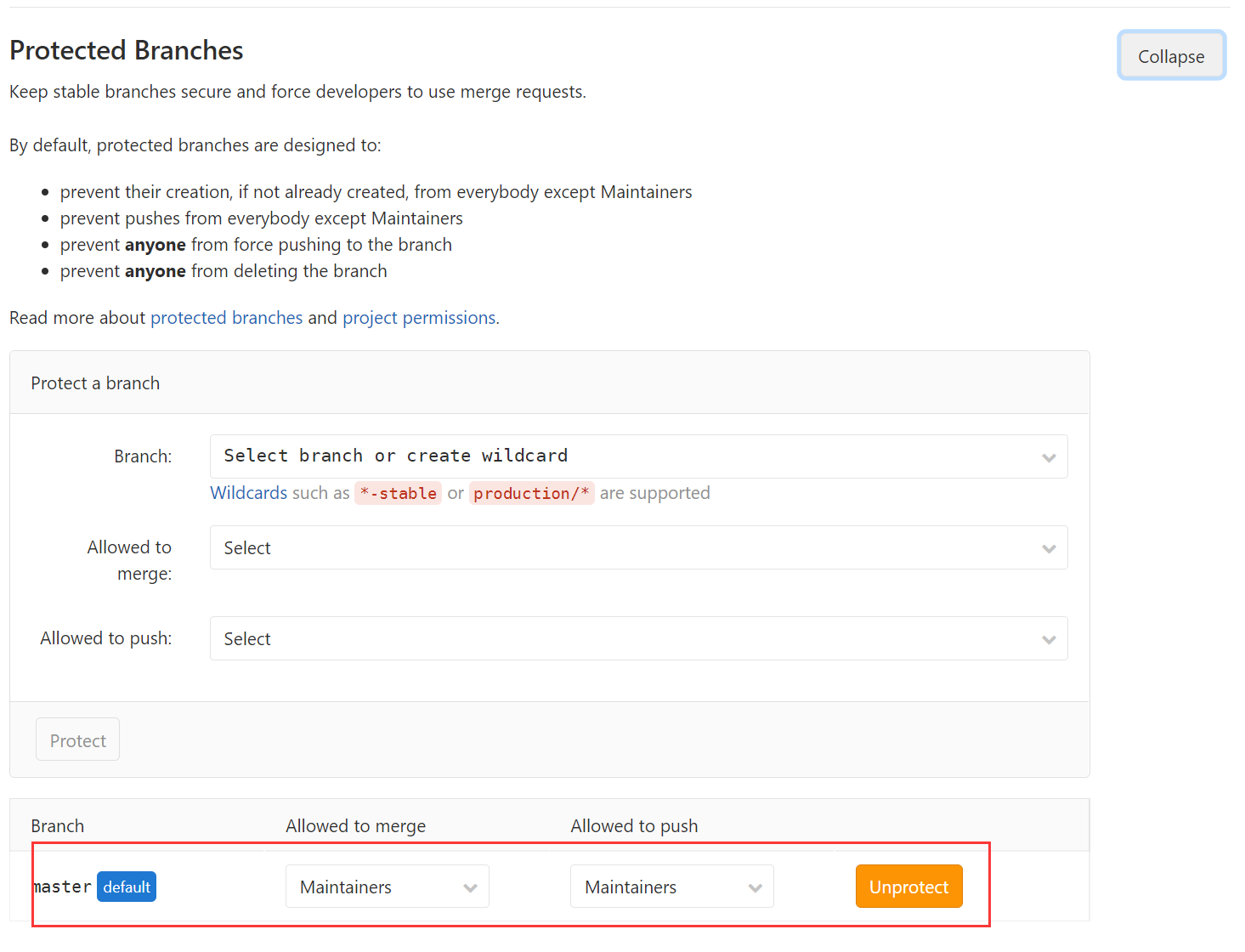
Task: Expand master's Allowed to push Maintainers dropdown
Action: pos(671,887)
